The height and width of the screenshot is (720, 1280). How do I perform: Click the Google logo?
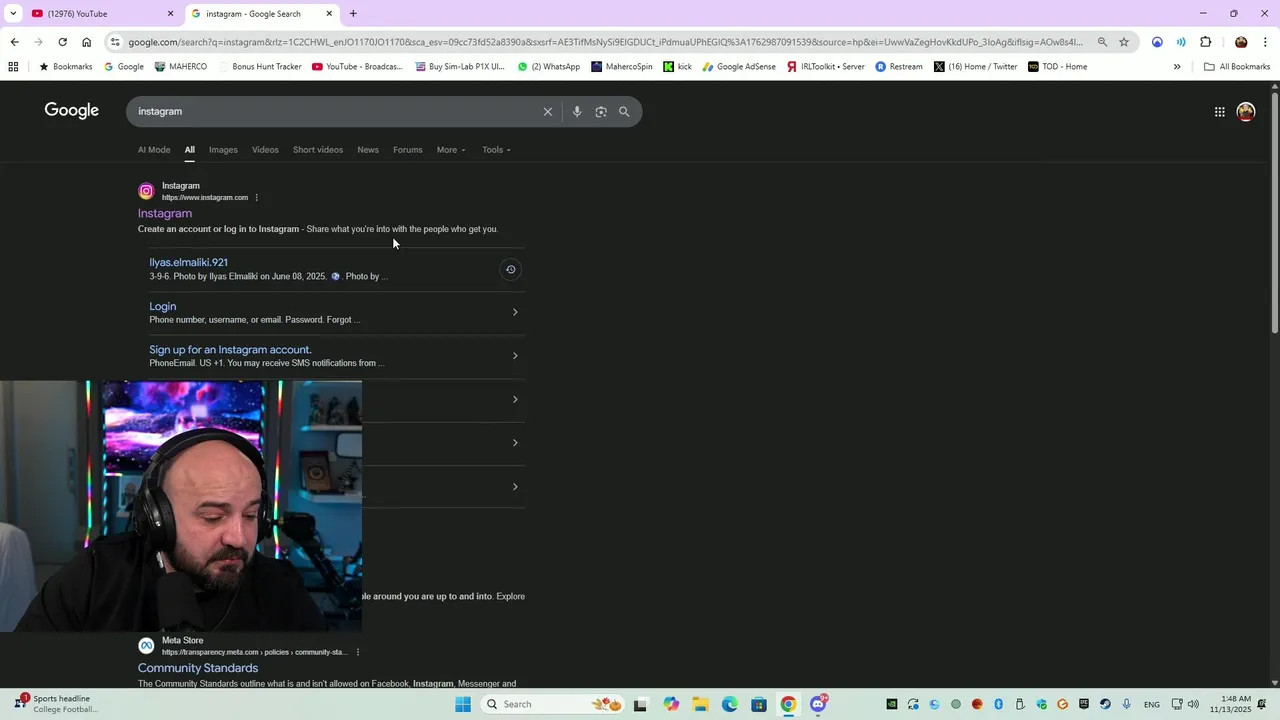pos(71,110)
